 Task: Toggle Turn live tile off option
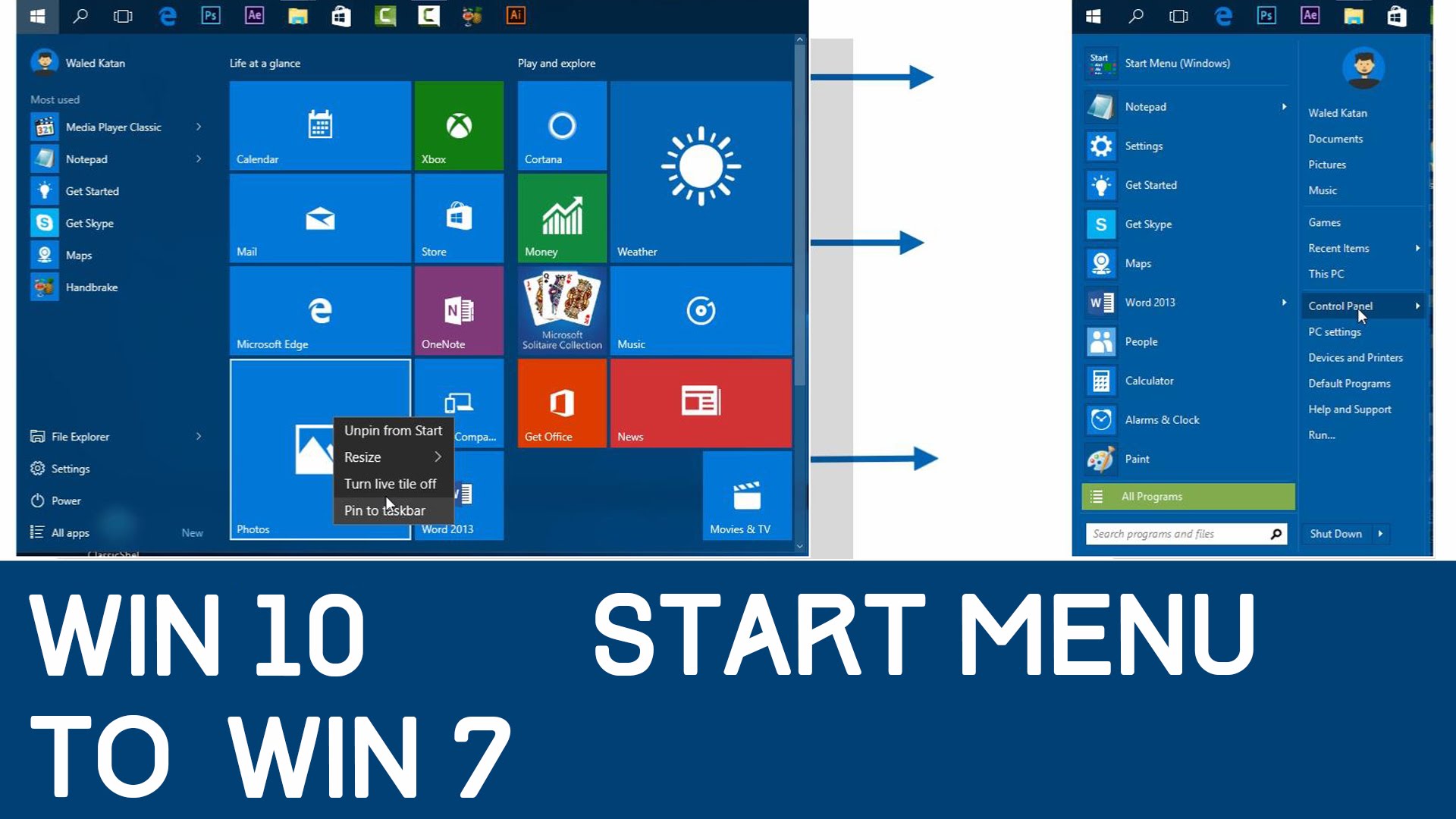[x=390, y=483]
